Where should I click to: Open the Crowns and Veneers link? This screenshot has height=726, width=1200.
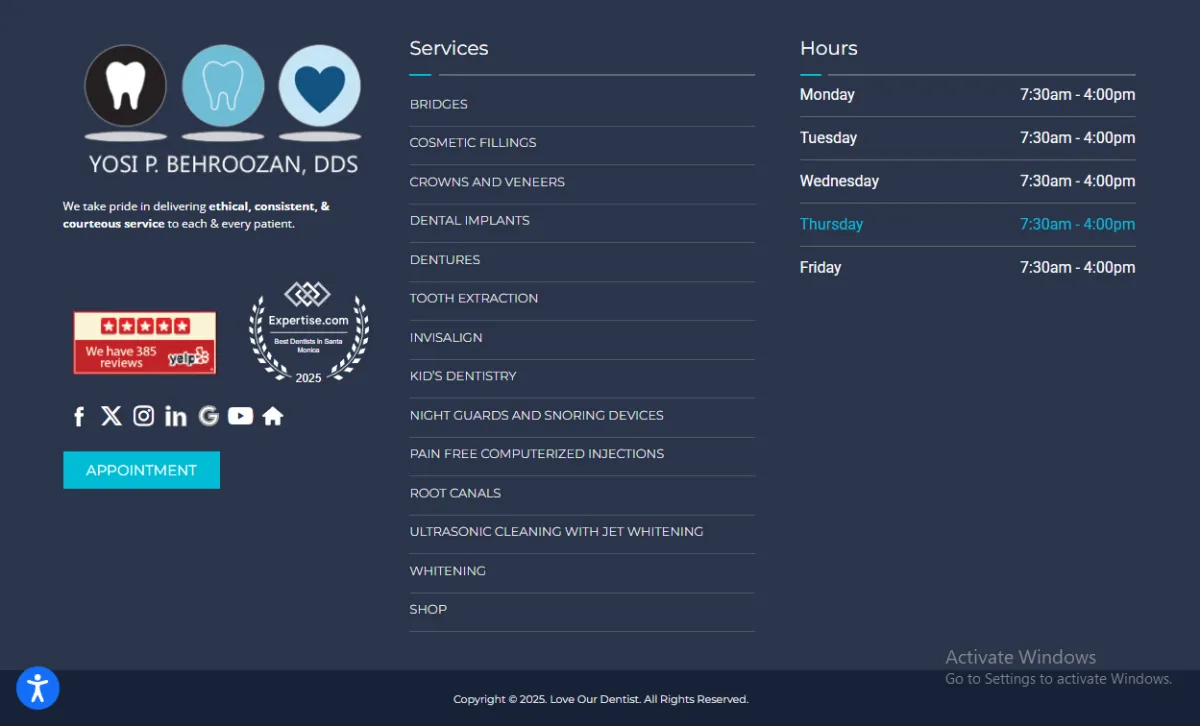click(487, 182)
